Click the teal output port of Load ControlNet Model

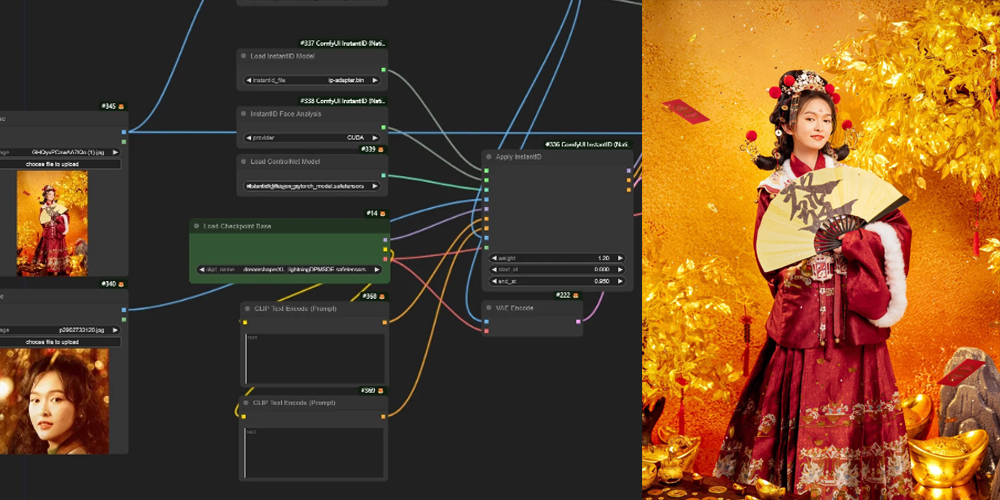383,175
